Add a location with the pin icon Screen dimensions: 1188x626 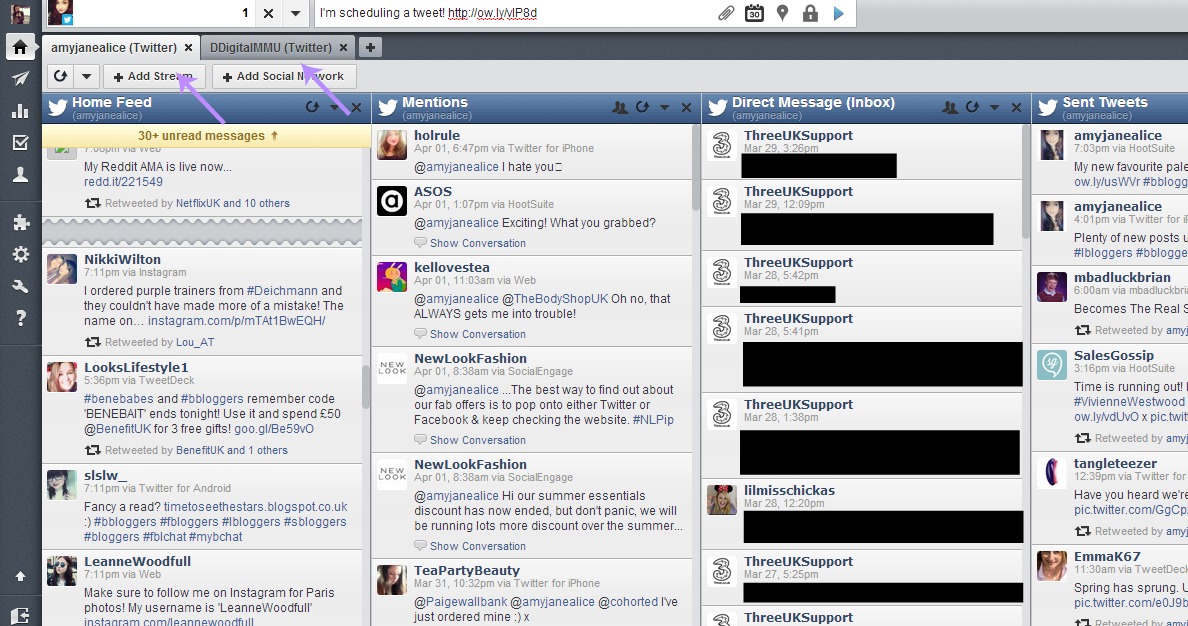pos(783,13)
